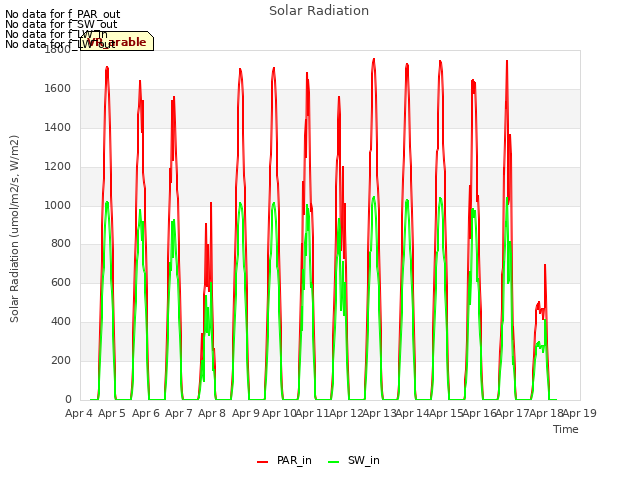Click the 'No data for f_SW_out' message
Screen dimensions: 640x480
coord(61,24)
